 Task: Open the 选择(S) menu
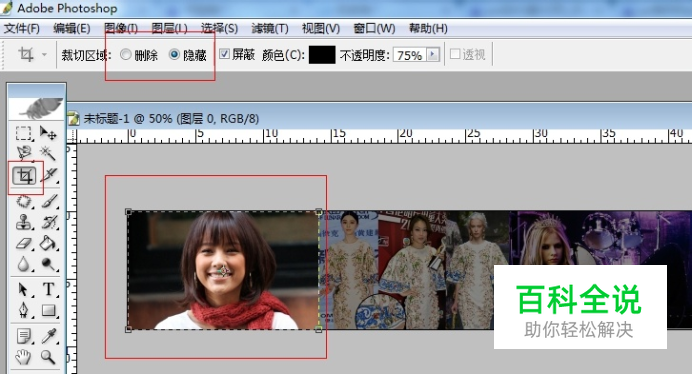point(219,29)
